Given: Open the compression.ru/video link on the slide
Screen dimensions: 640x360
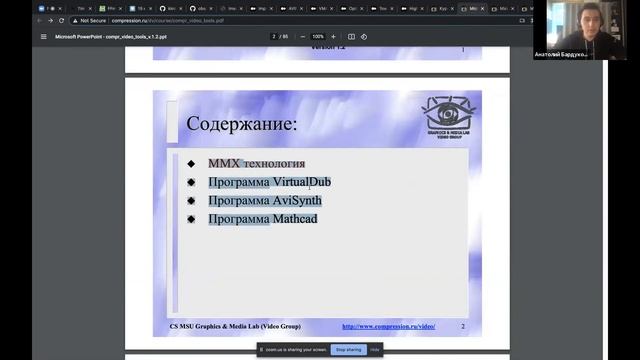Looking at the screenshot, I should 389,327.
